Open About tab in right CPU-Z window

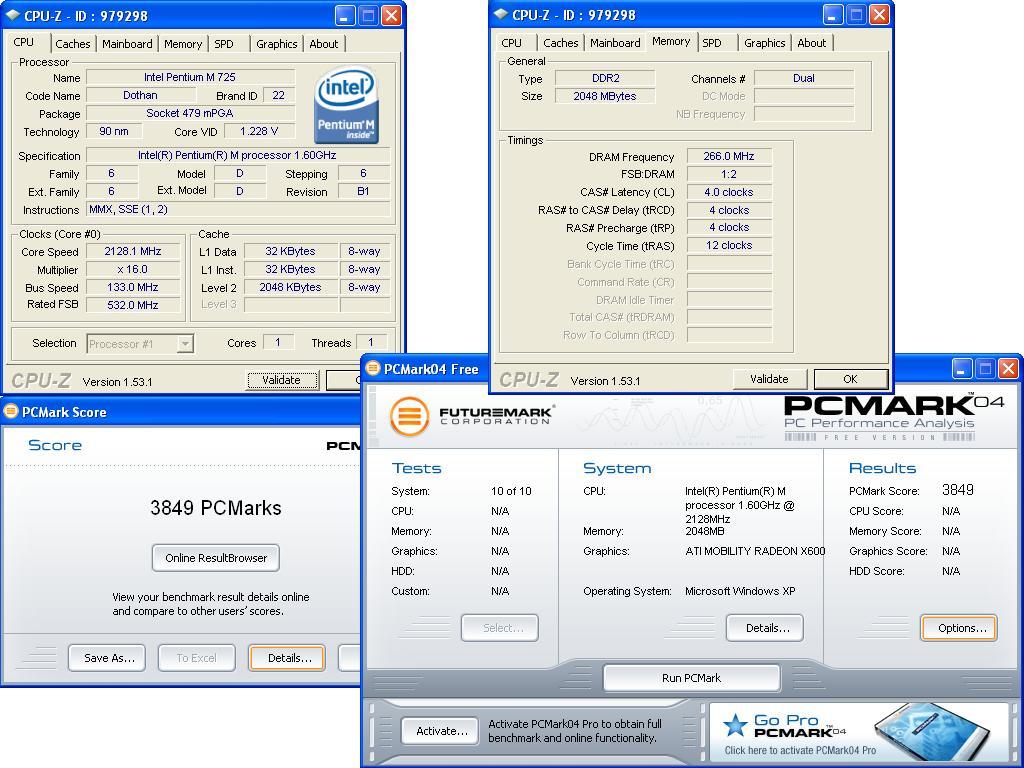(x=812, y=43)
